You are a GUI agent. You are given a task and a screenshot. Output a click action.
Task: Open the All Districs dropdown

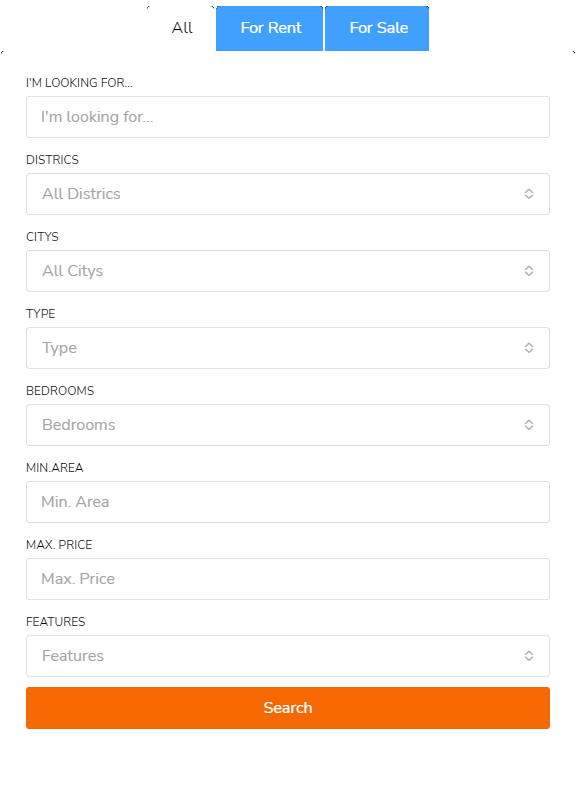(288, 194)
